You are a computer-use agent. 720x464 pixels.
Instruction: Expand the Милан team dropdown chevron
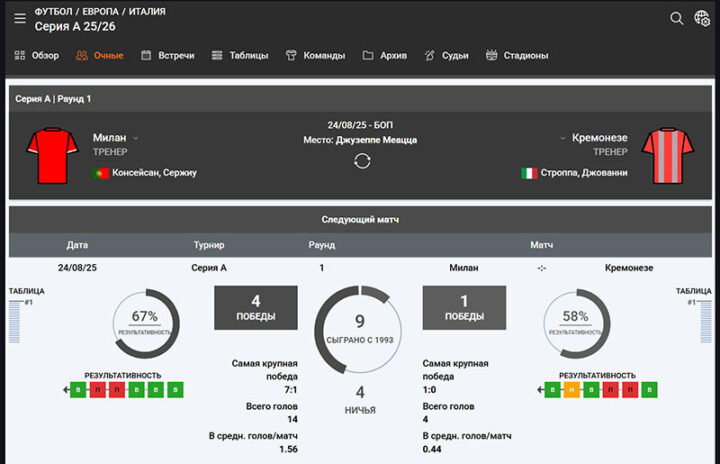[135, 138]
